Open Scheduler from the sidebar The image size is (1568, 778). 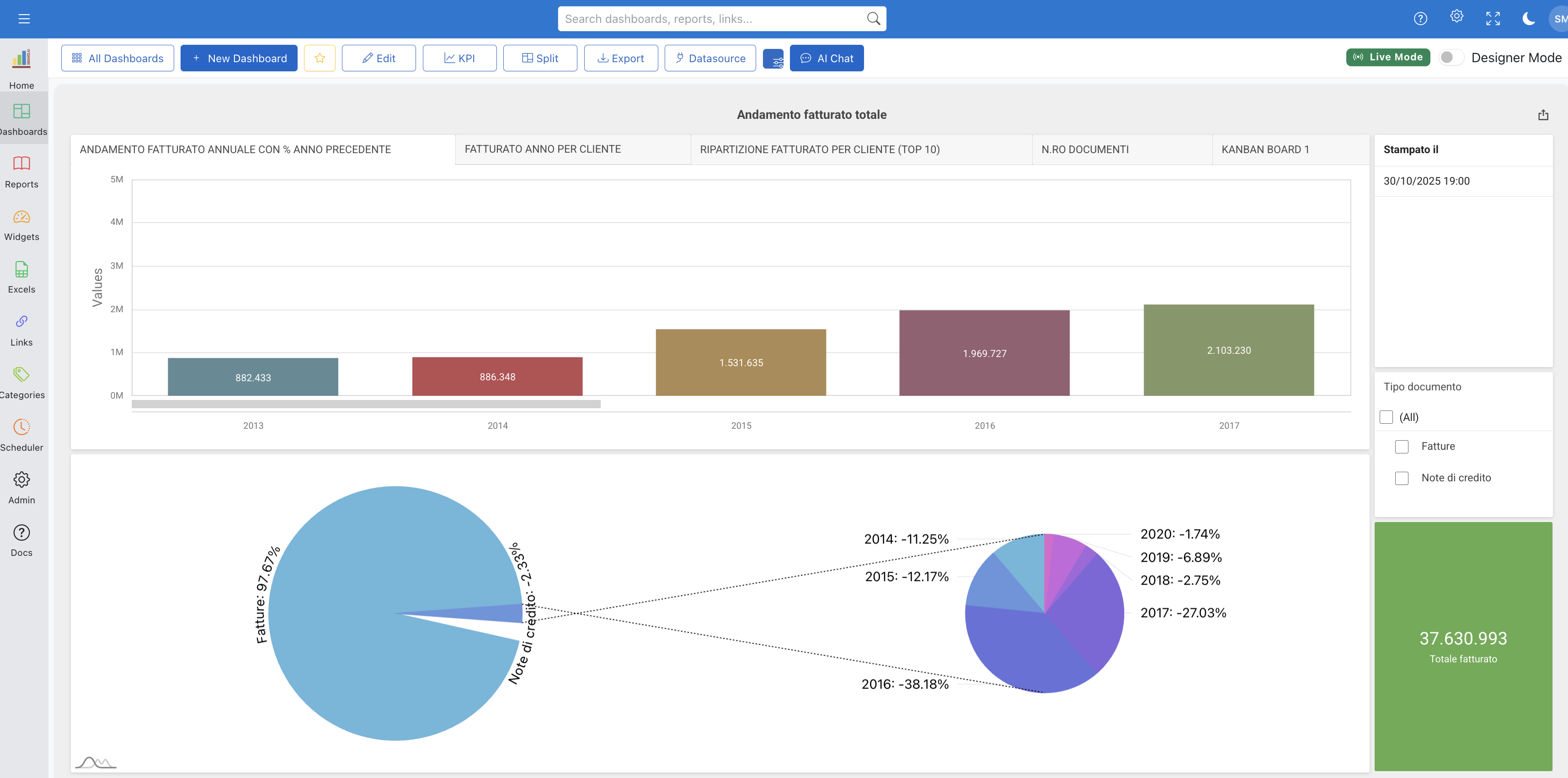[21, 435]
